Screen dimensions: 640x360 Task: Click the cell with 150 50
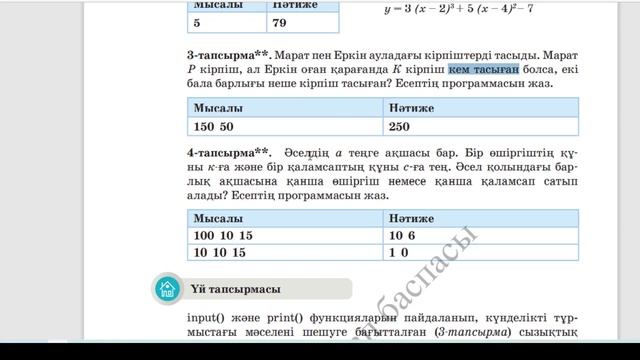(x=285, y=127)
